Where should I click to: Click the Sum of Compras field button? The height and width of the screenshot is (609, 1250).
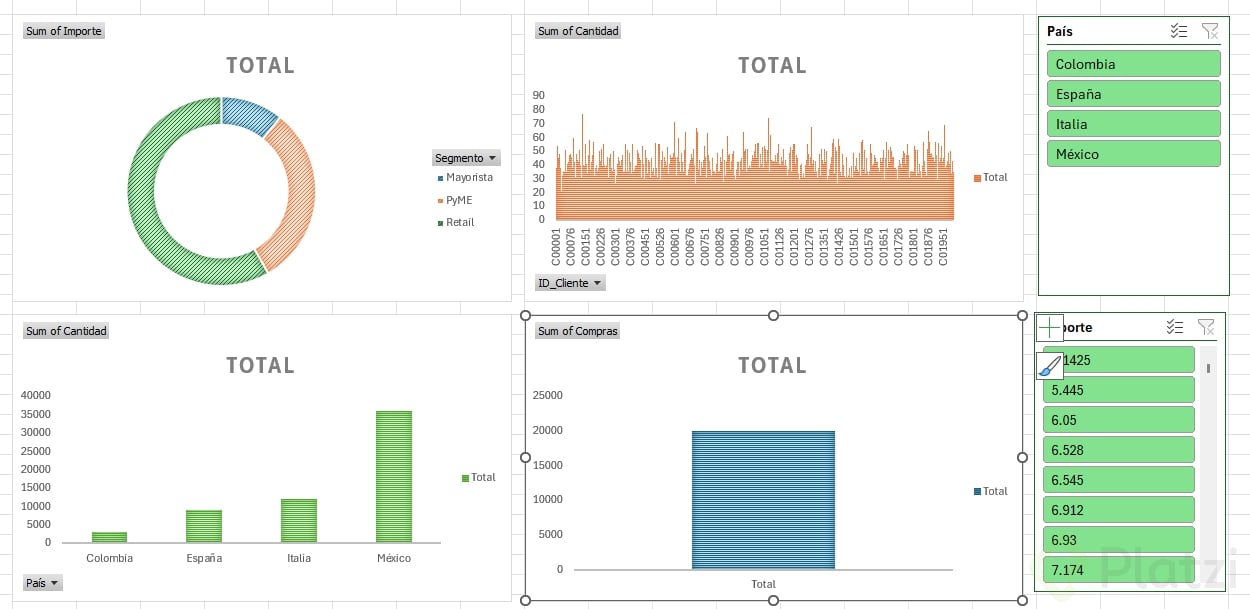(x=578, y=331)
